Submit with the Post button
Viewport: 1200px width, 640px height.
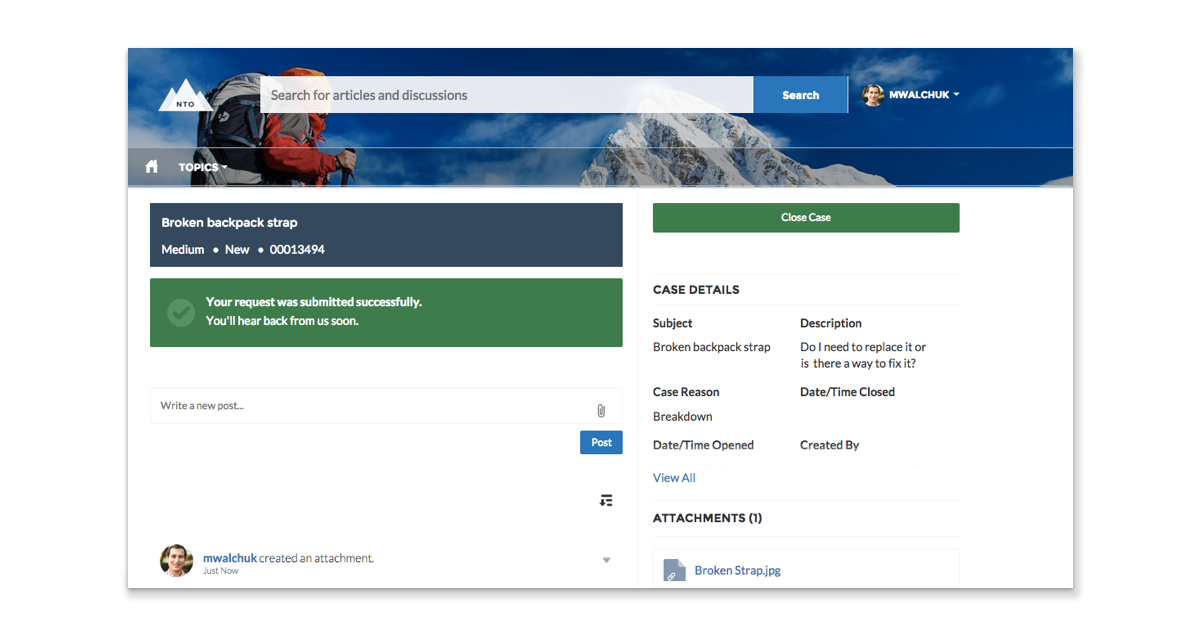point(601,442)
